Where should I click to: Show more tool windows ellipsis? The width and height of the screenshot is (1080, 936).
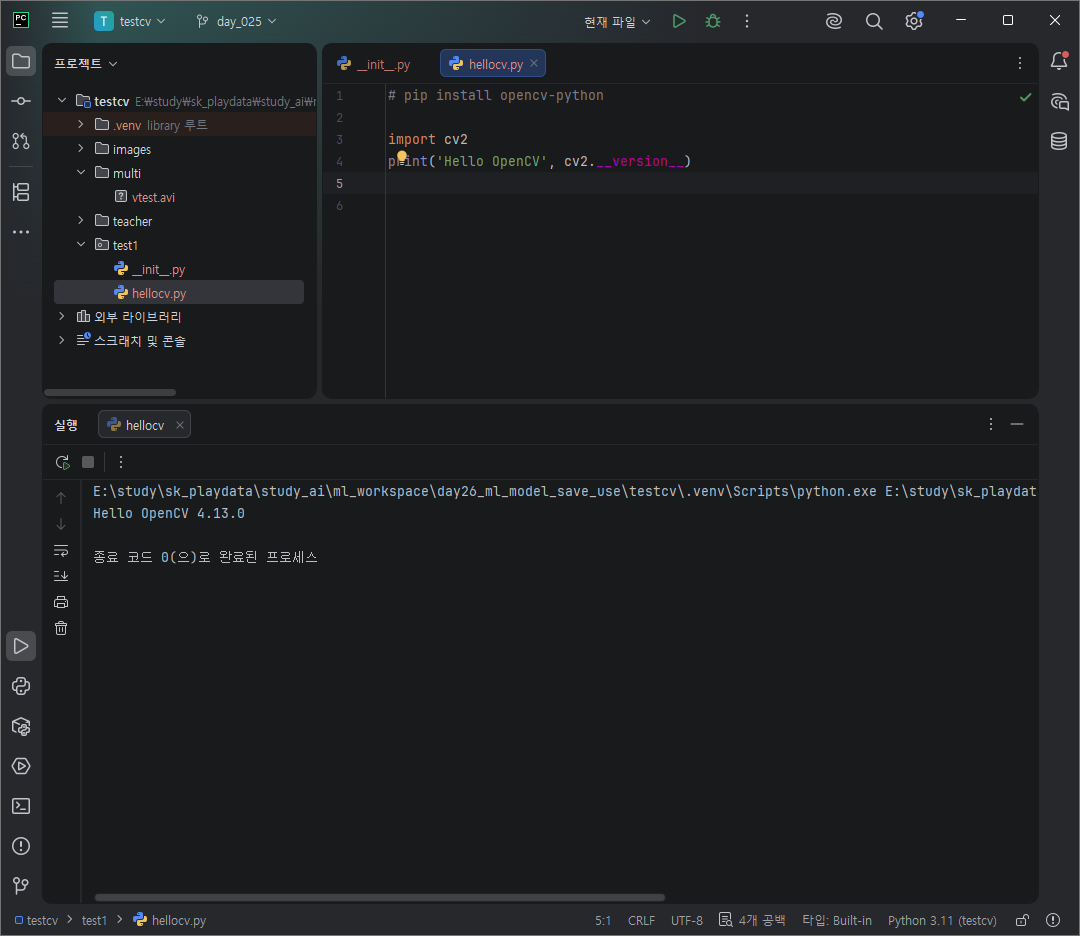[21, 232]
